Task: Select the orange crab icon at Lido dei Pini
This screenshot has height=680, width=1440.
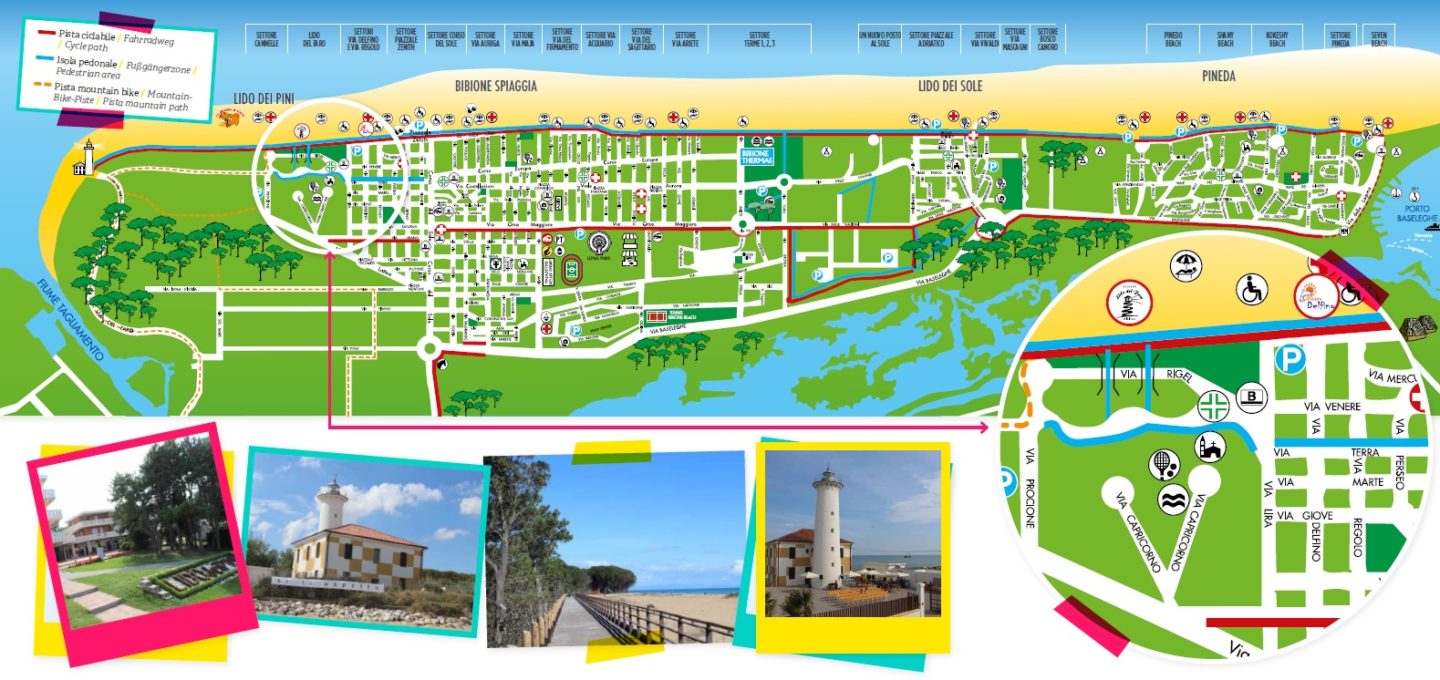Action: pos(230,119)
